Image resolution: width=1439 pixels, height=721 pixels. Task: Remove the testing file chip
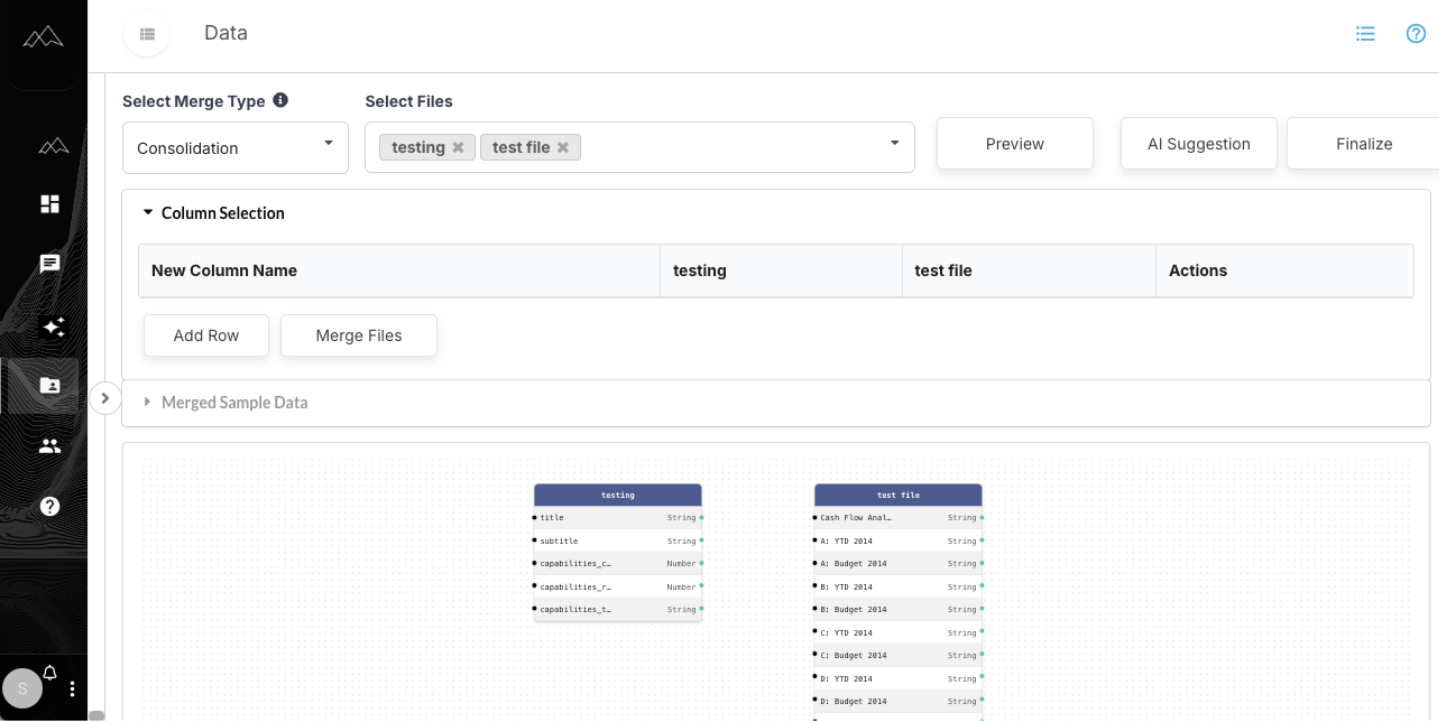point(458,146)
